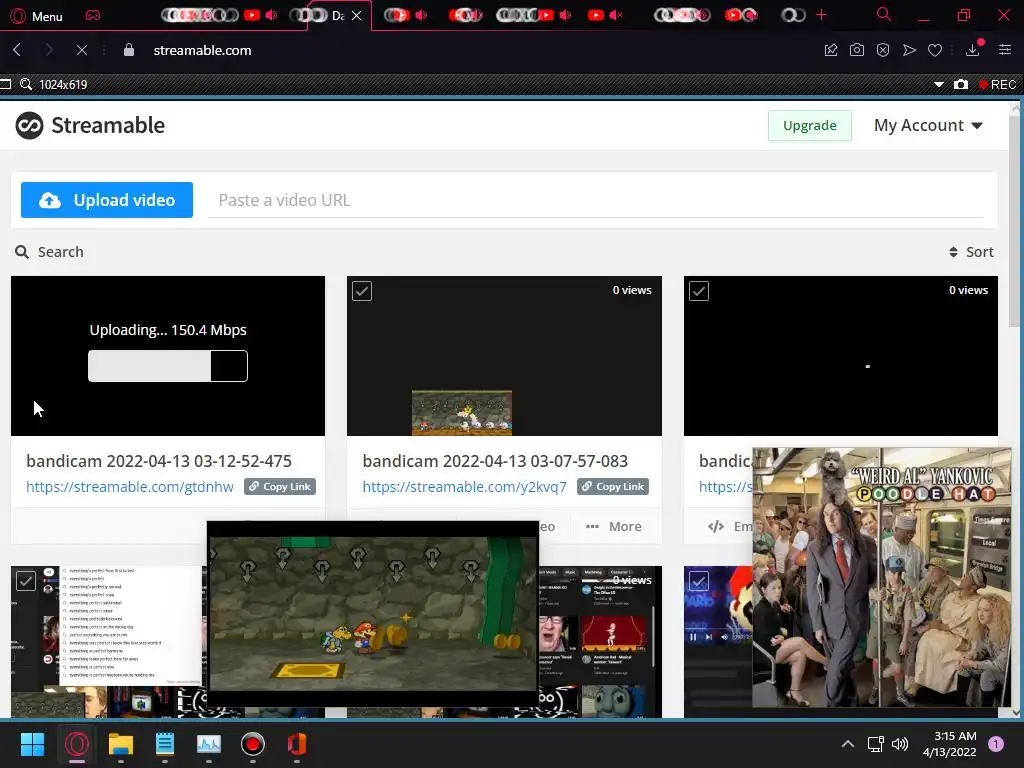Open the Bandicam dropdown arrow beside the camera
This screenshot has height=768, width=1024.
click(x=938, y=84)
